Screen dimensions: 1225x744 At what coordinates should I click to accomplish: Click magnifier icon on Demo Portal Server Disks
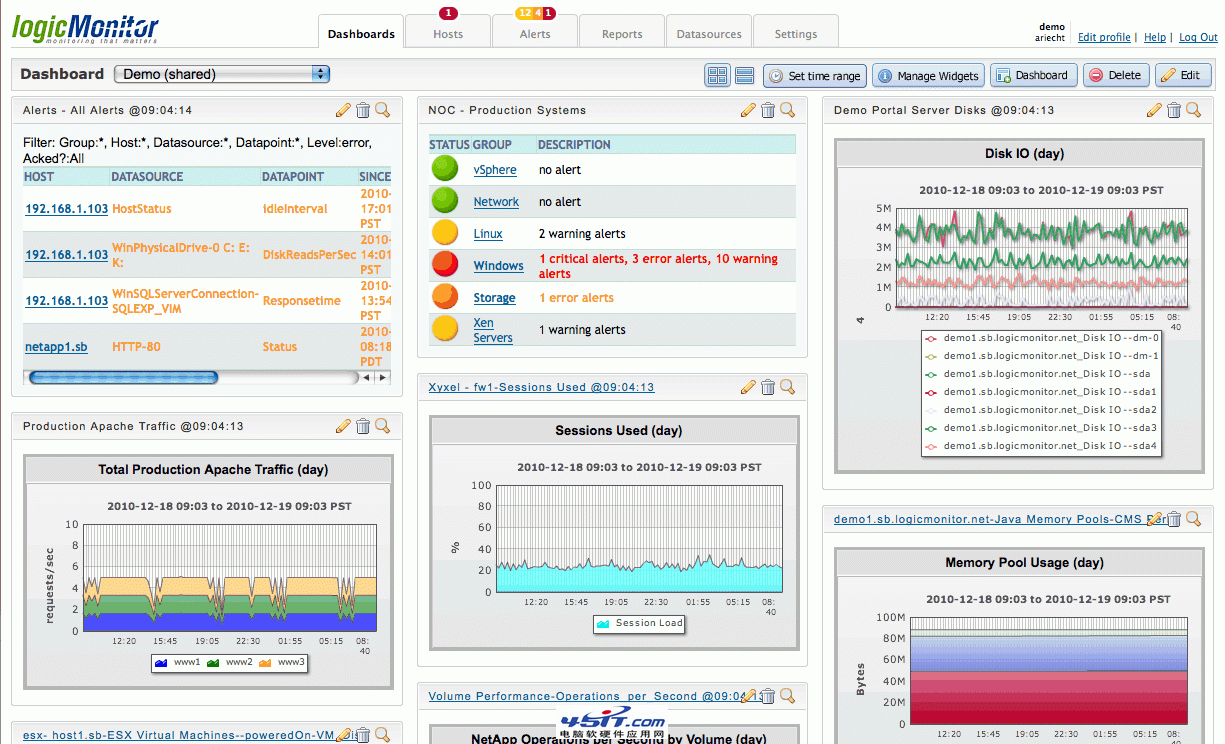point(1193,110)
